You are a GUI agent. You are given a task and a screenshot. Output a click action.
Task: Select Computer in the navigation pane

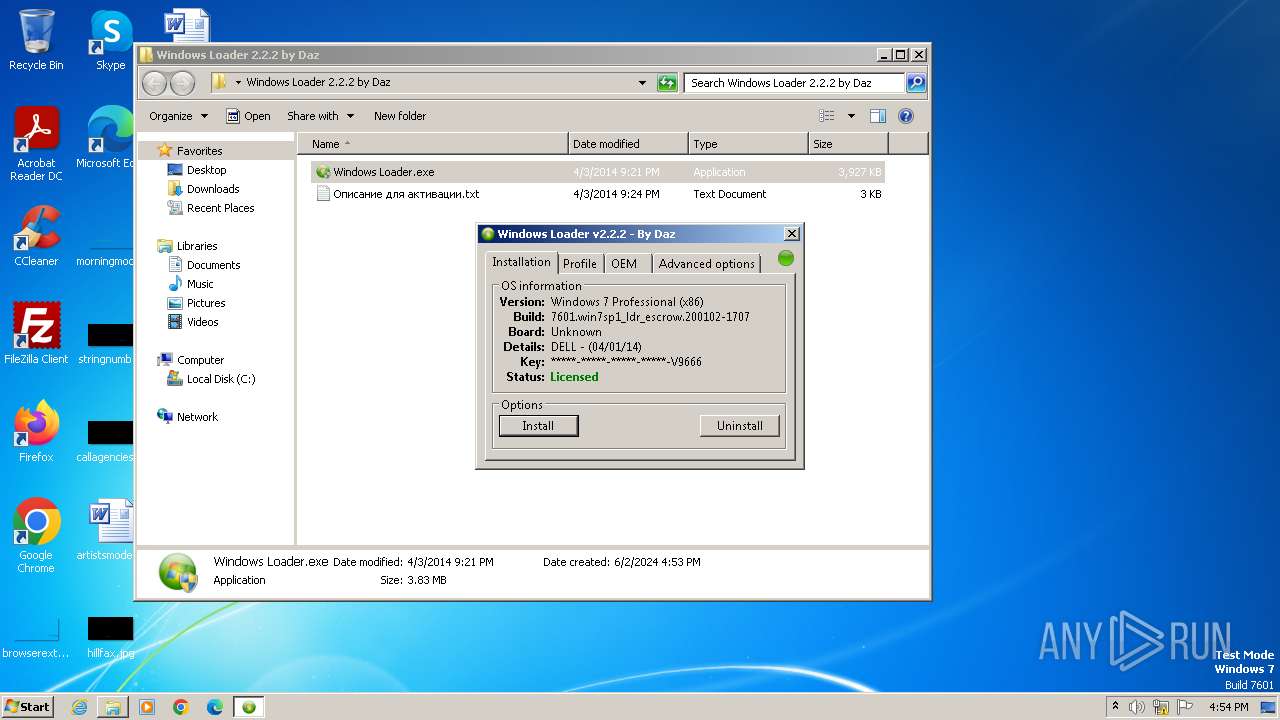[200, 360]
